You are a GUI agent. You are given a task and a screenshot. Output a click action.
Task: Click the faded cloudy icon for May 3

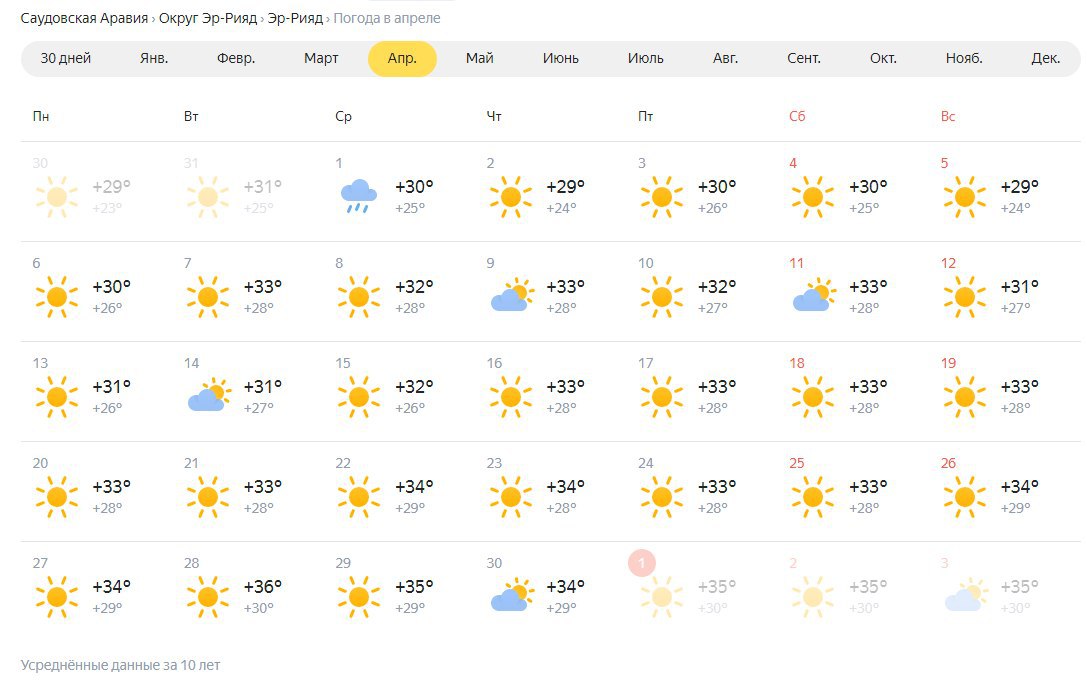click(x=966, y=596)
